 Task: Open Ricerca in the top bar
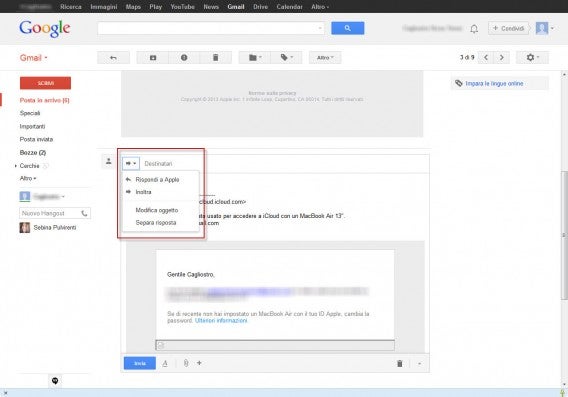tap(71, 7)
